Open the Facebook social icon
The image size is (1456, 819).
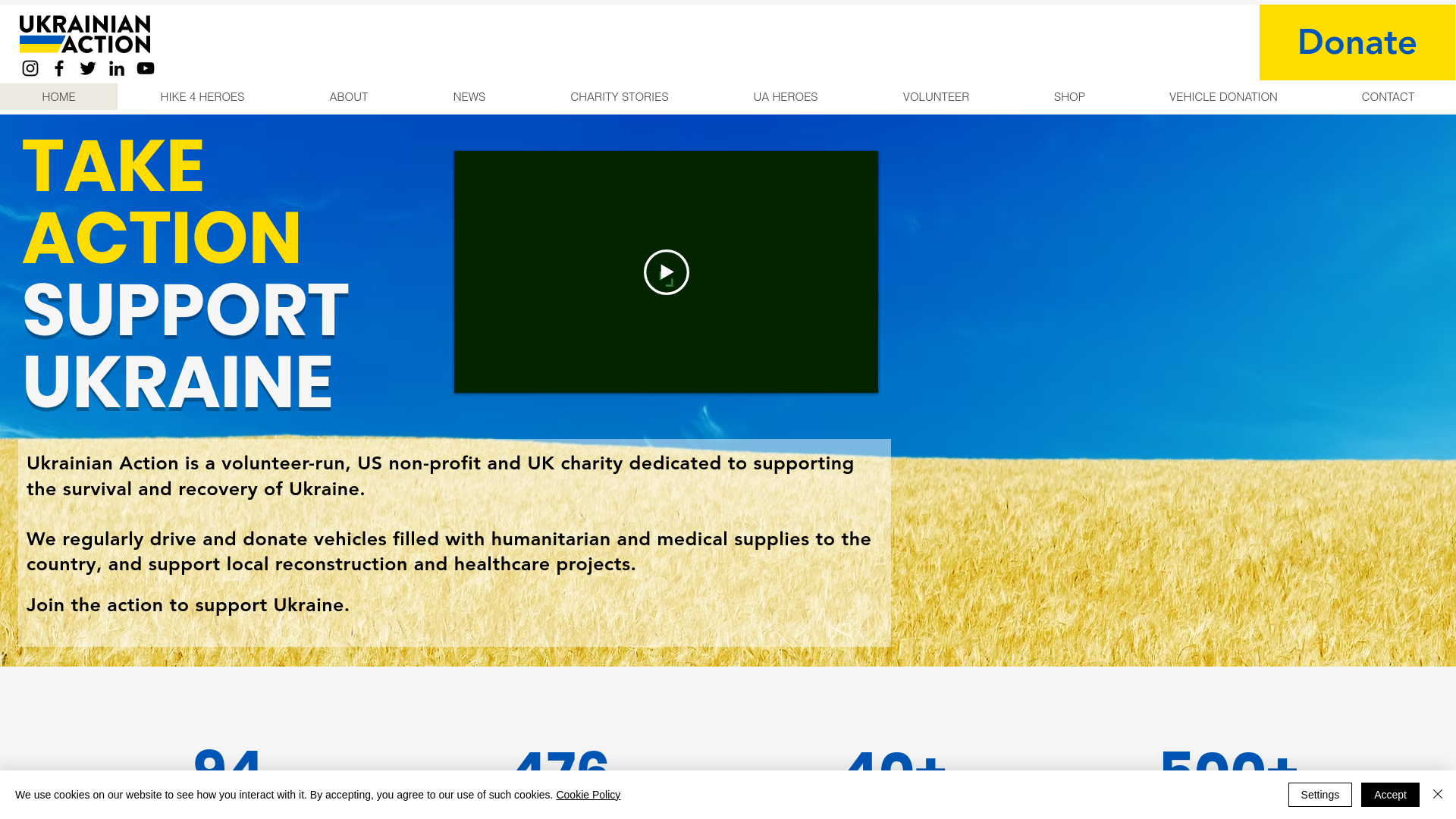[59, 68]
